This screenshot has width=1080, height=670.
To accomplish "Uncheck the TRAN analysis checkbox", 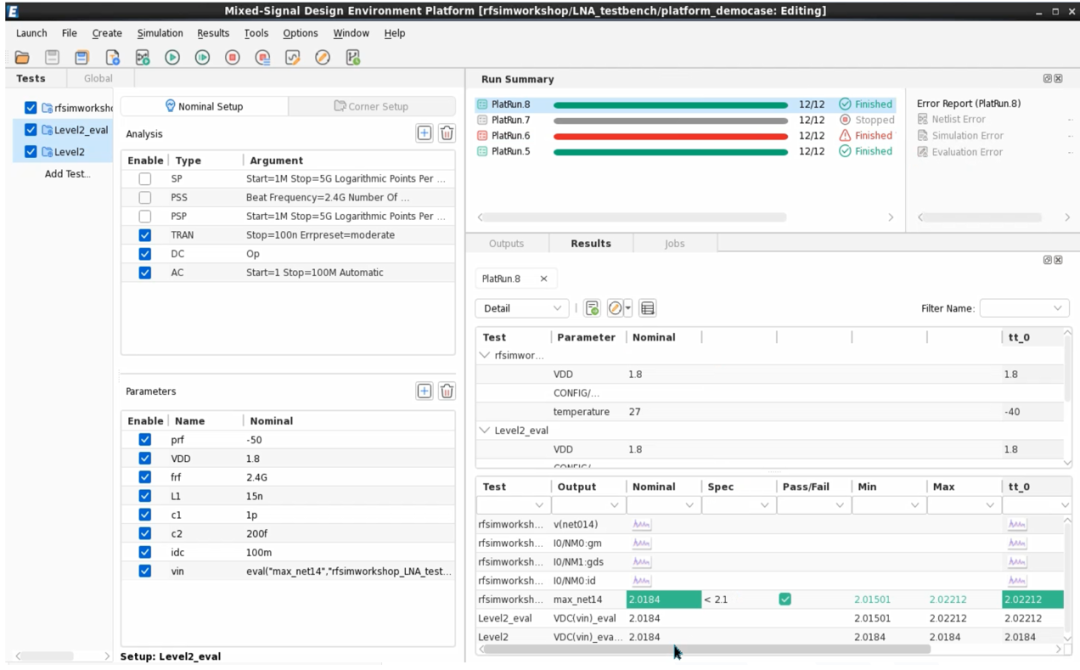I will coord(145,235).
